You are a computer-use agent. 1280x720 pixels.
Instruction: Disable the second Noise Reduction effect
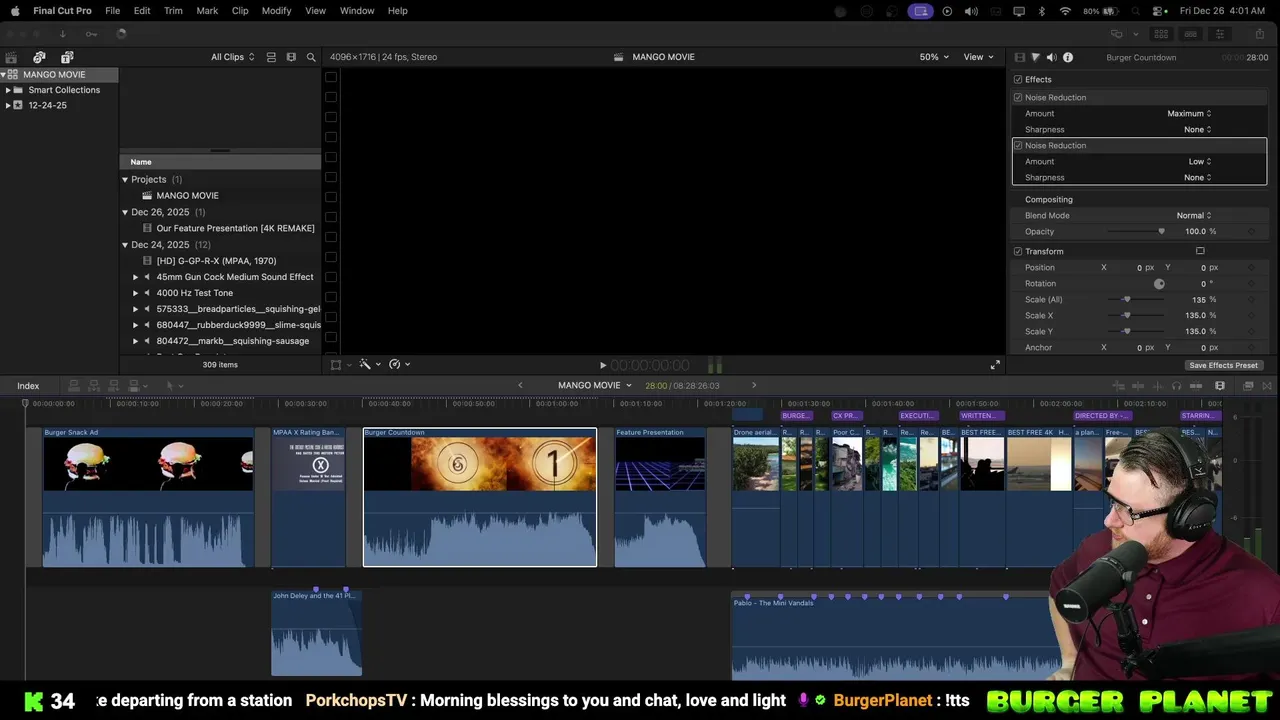click(x=1018, y=145)
